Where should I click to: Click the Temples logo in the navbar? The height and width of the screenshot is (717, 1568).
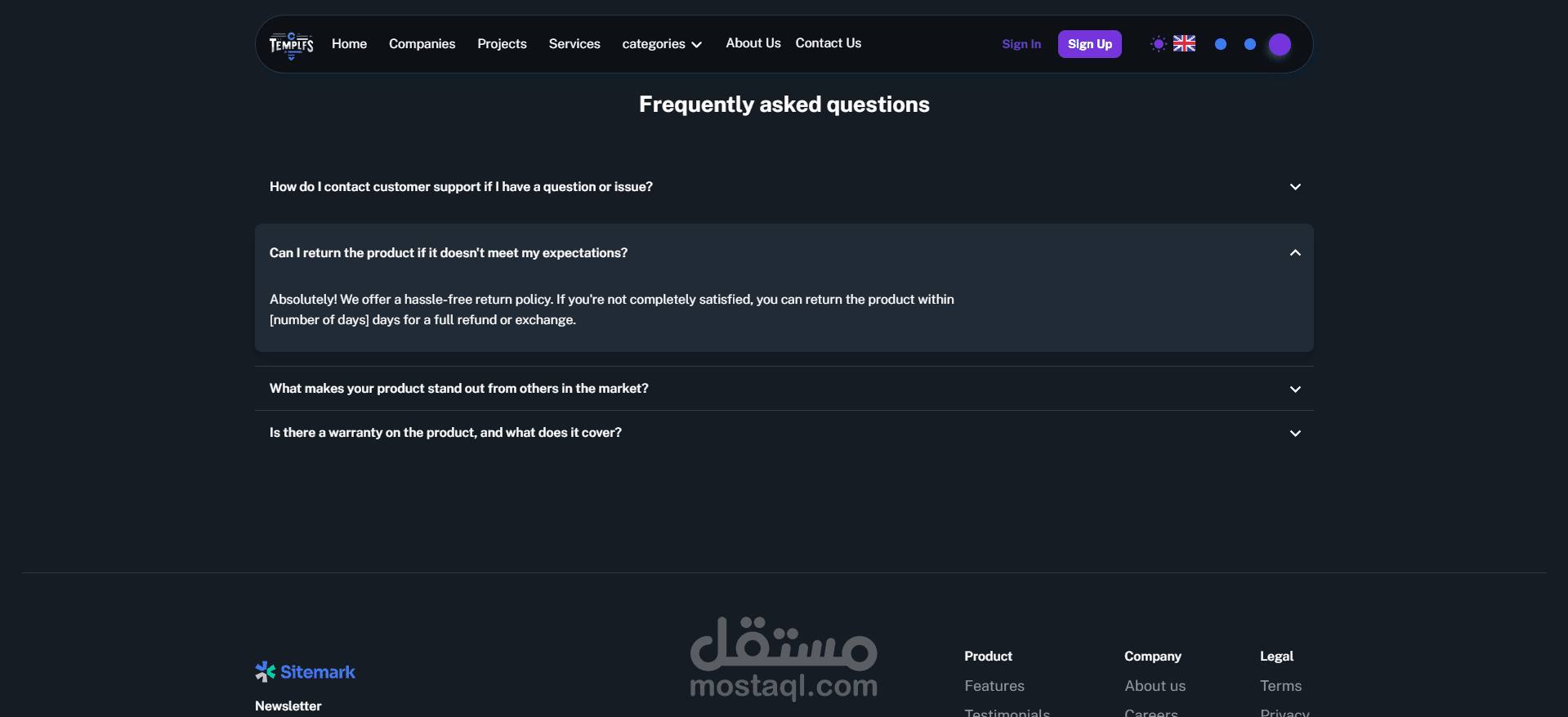tap(291, 45)
